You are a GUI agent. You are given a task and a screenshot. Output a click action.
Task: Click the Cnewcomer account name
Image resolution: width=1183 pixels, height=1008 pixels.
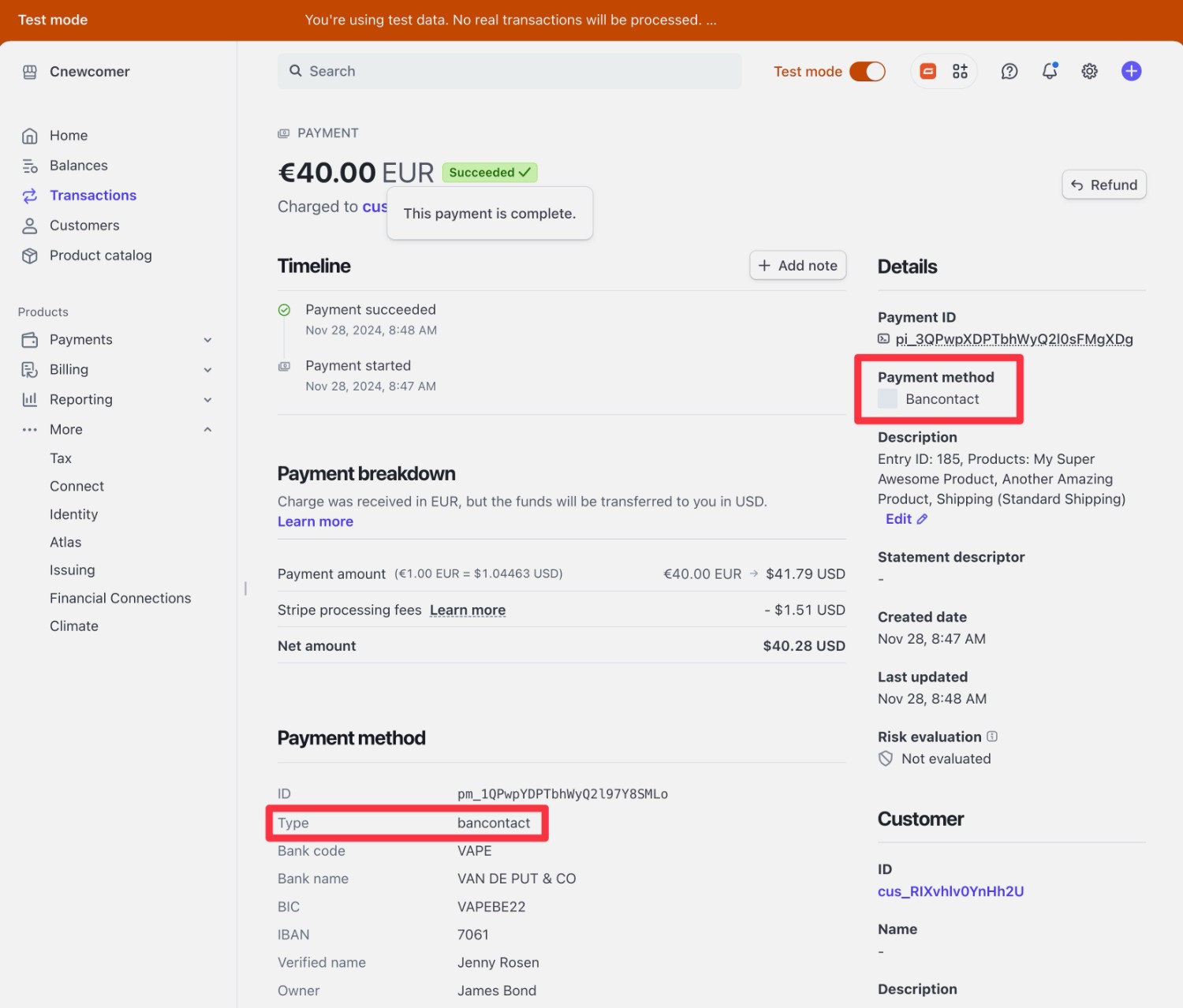coord(90,72)
